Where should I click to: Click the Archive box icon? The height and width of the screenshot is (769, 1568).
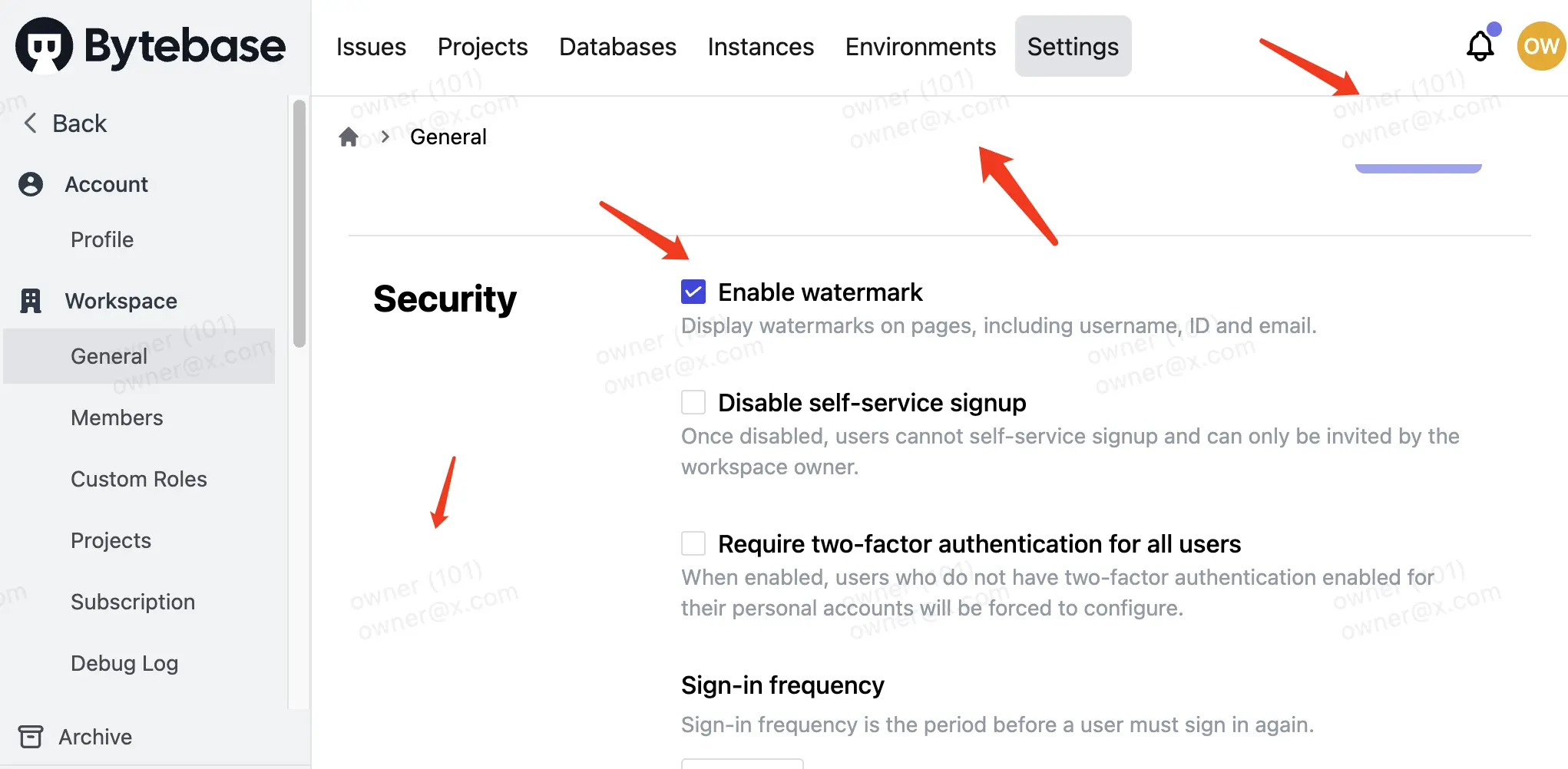coord(31,737)
